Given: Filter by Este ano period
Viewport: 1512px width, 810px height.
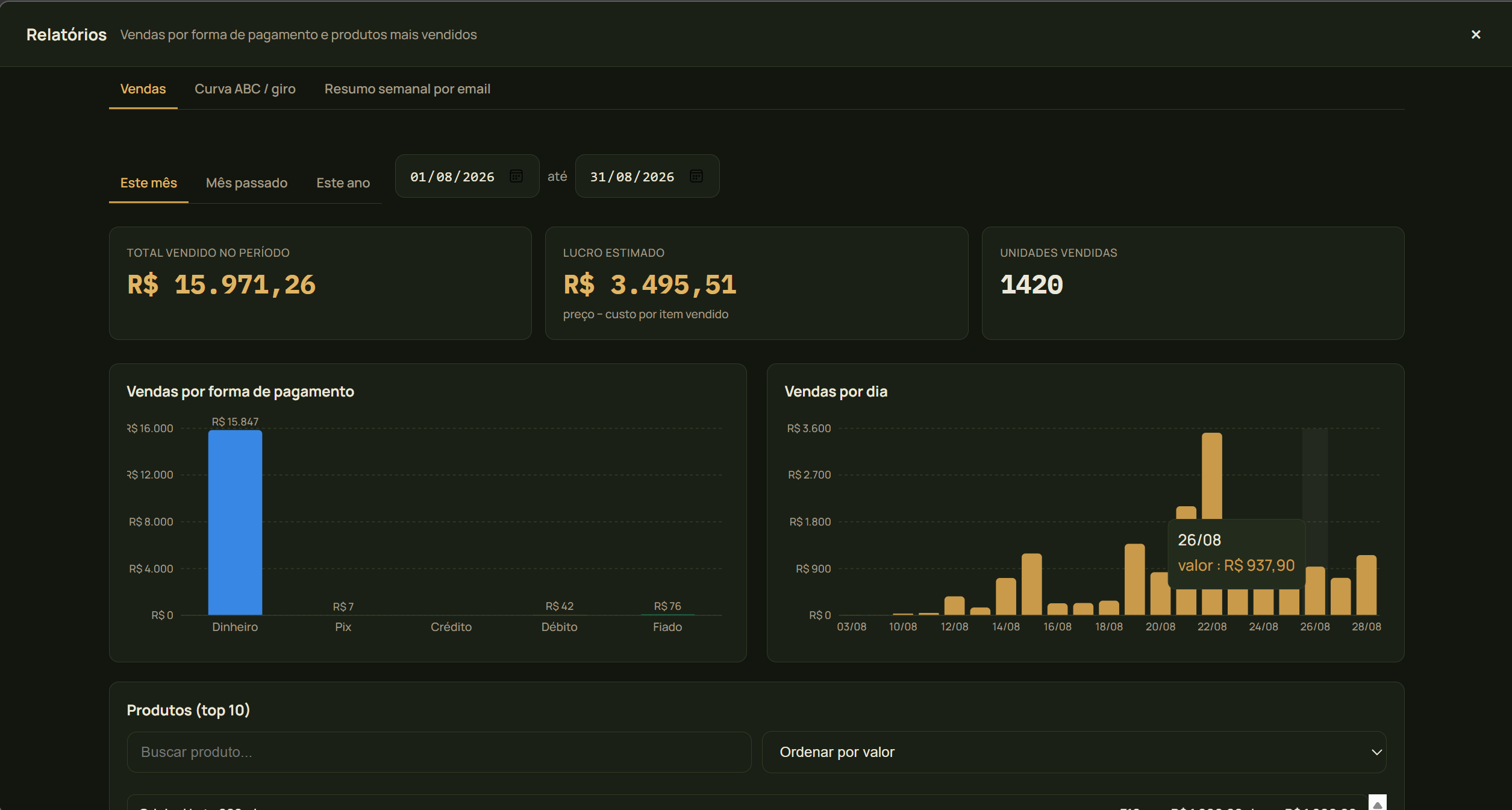Looking at the screenshot, I should [343, 183].
